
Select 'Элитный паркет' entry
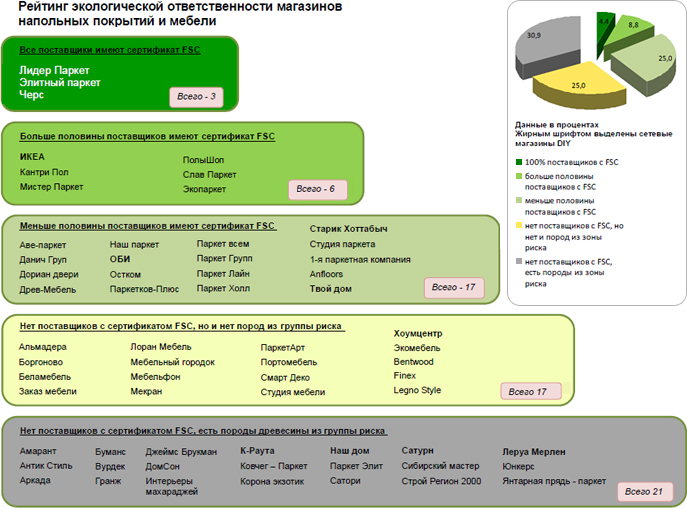click(60, 82)
